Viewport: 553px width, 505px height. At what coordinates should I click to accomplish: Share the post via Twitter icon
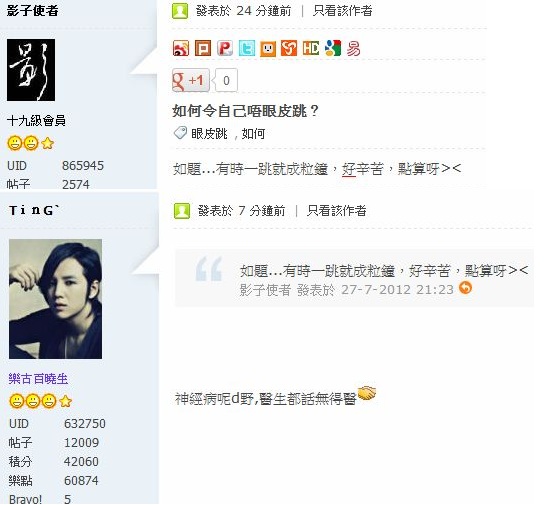pos(247,48)
